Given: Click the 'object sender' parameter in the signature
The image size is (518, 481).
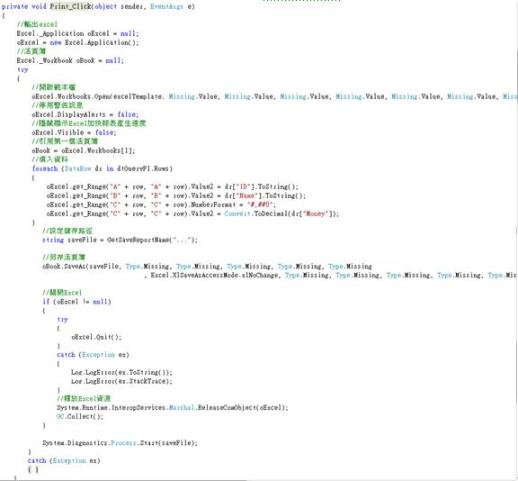Looking at the screenshot, I should [x=119, y=6].
